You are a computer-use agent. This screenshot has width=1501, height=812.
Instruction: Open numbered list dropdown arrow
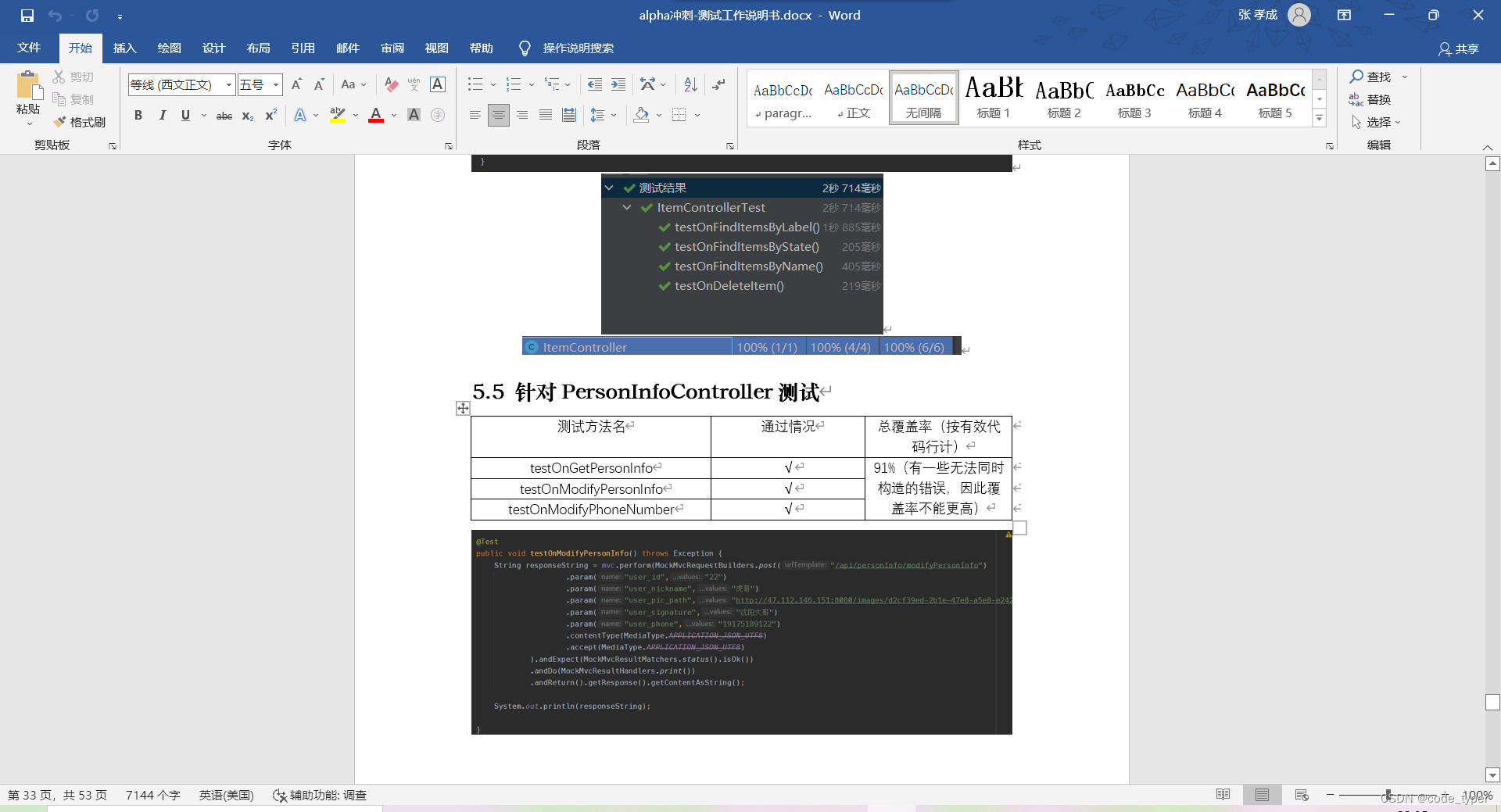532,84
